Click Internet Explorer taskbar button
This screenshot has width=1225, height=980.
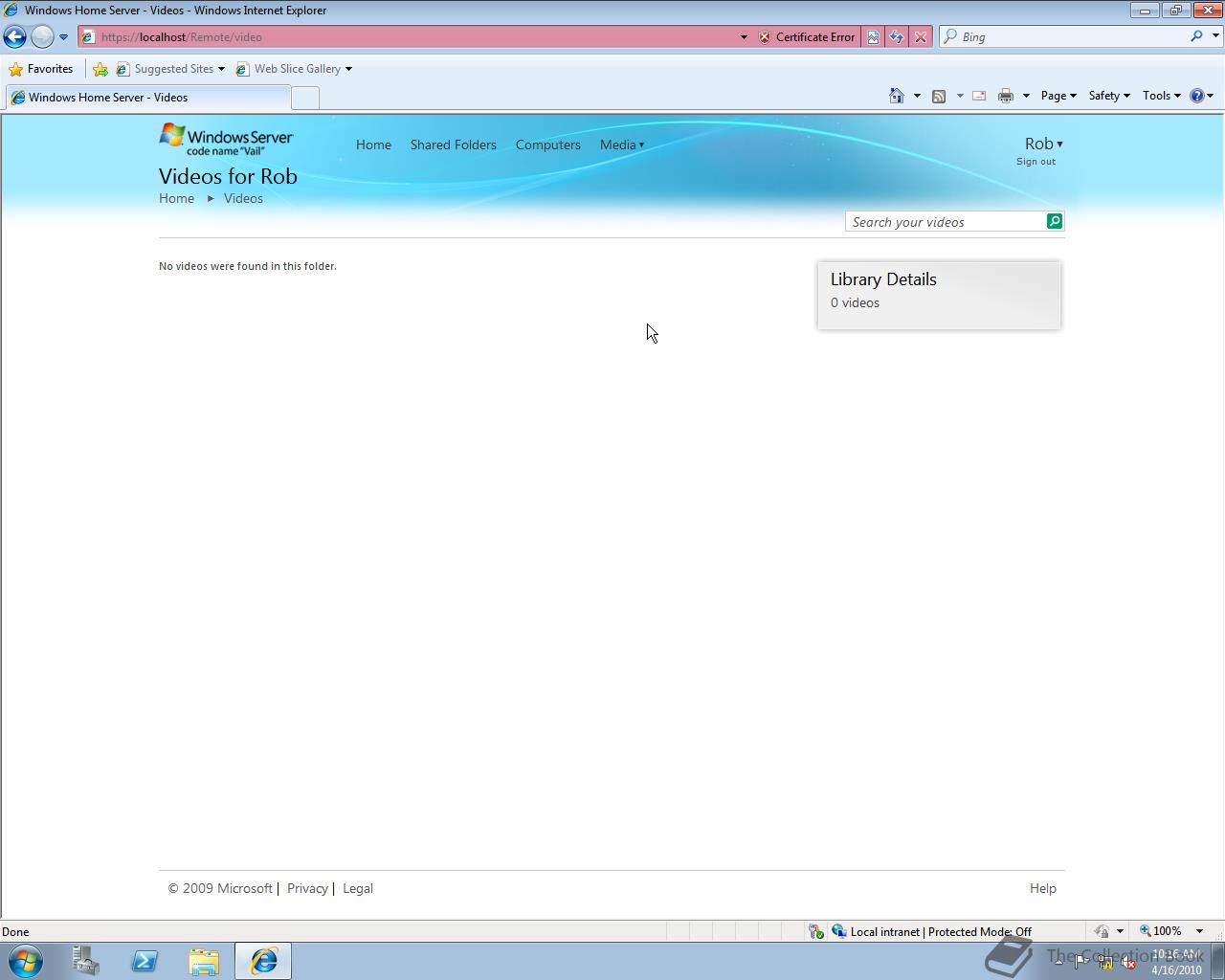tap(263, 961)
